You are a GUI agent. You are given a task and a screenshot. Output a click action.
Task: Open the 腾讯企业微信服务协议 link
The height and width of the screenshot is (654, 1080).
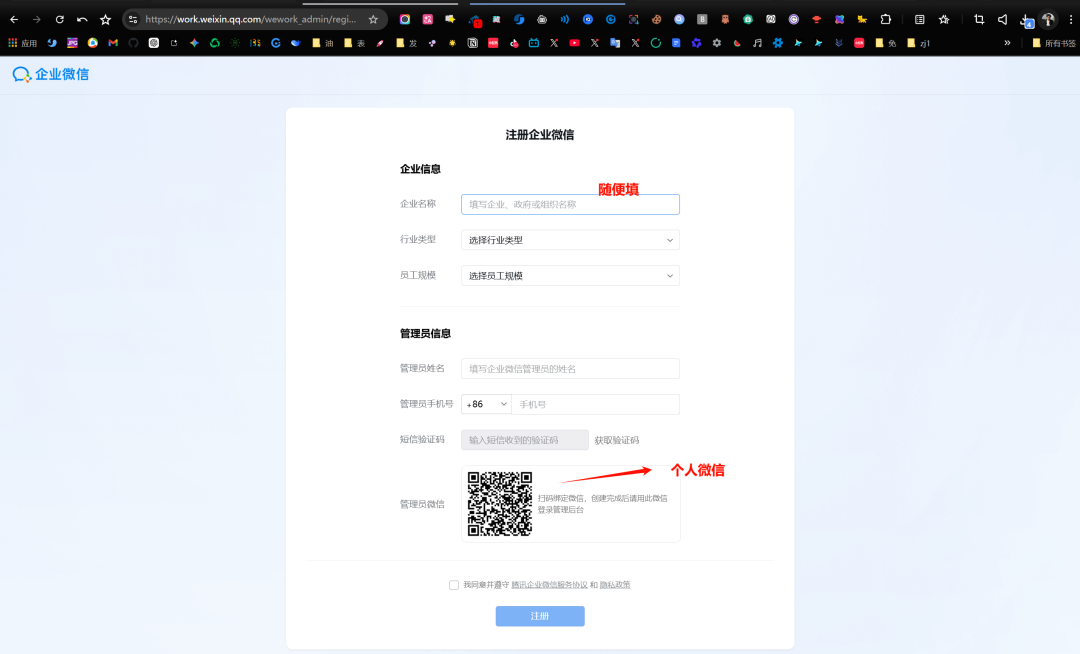pos(549,584)
